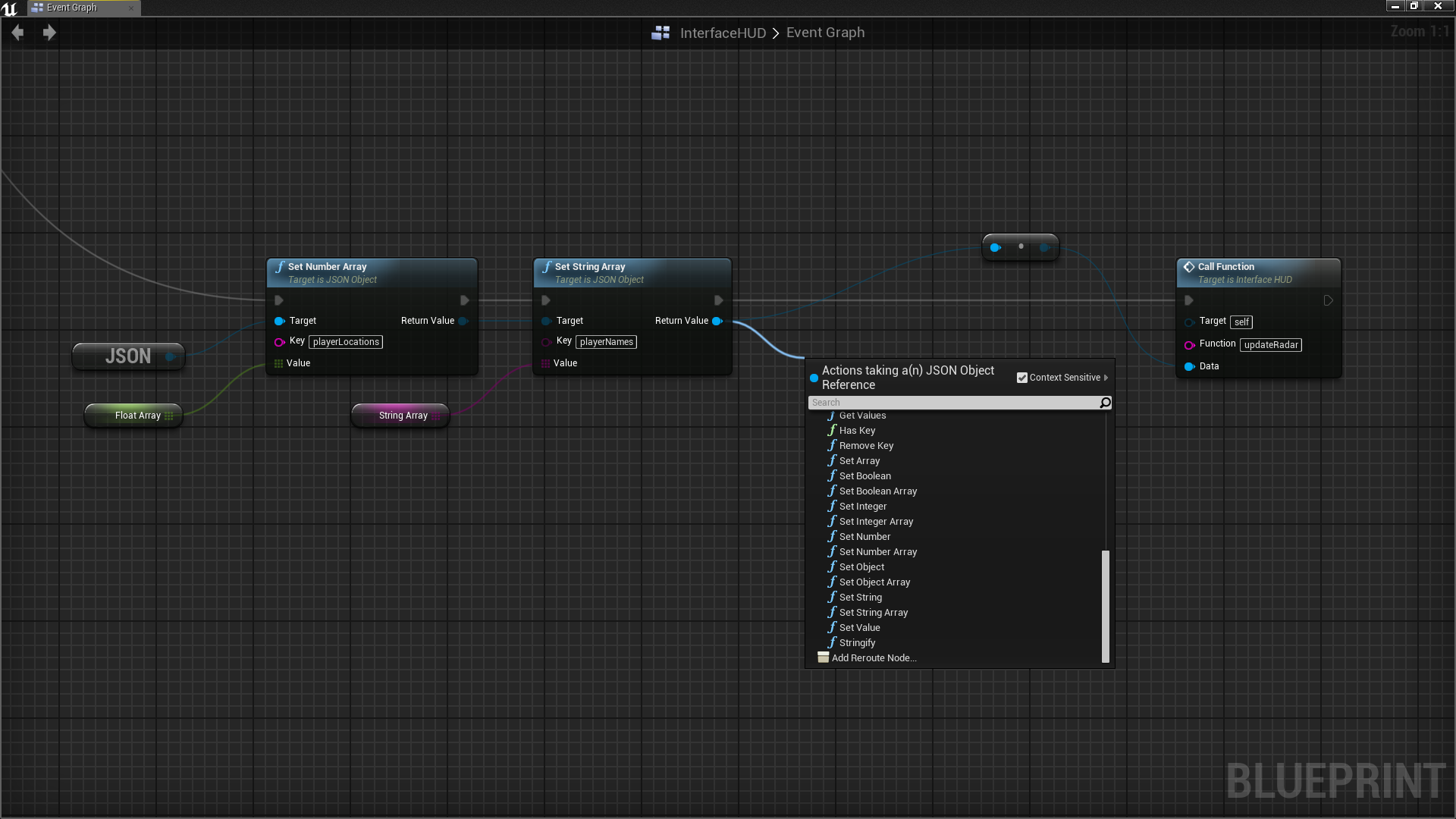The height and width of the screenshot is (819, 1456).
Task: Click the InterfaceHUD blueprint breadcrumb icon
Action: point(661,33)
